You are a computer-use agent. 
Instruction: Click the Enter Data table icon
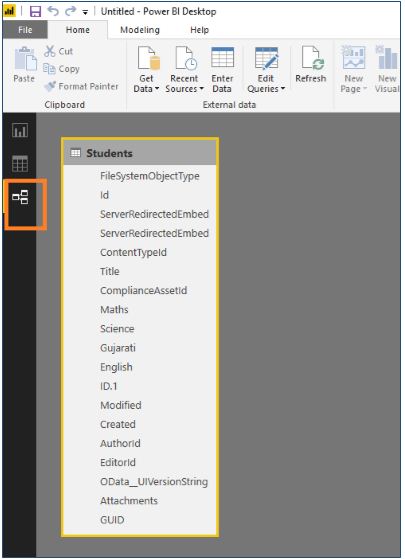(x=222, y=57)
